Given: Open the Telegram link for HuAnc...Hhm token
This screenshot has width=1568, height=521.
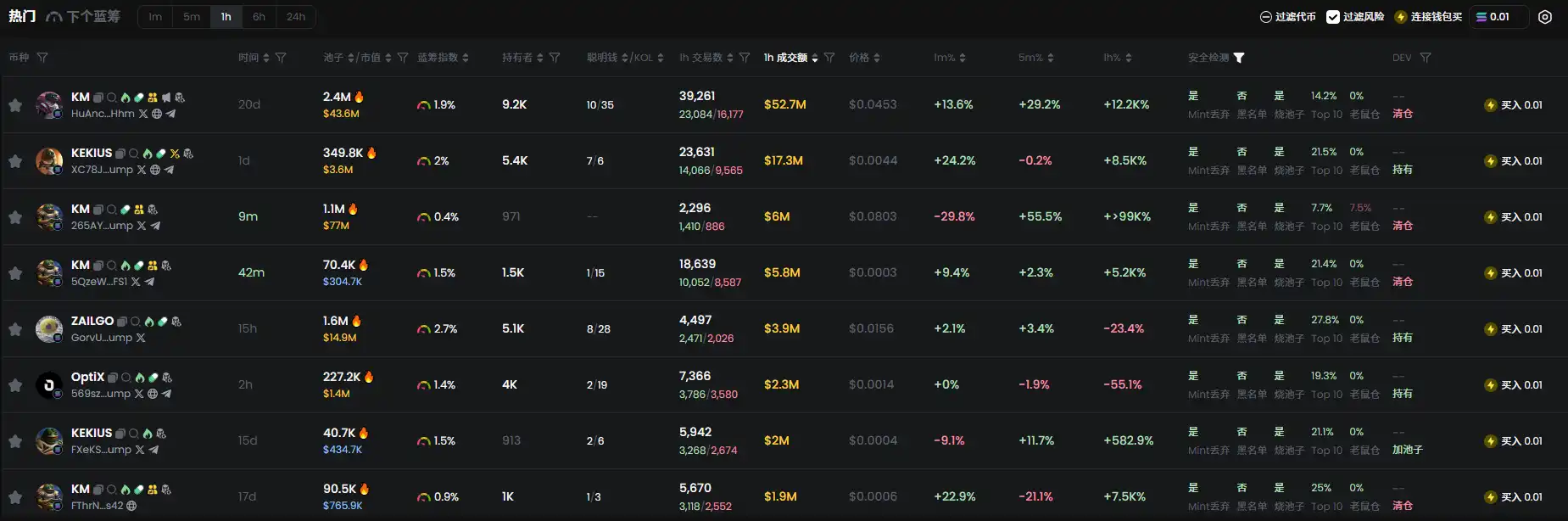Looking at the screenshot, I should (170, 114).
